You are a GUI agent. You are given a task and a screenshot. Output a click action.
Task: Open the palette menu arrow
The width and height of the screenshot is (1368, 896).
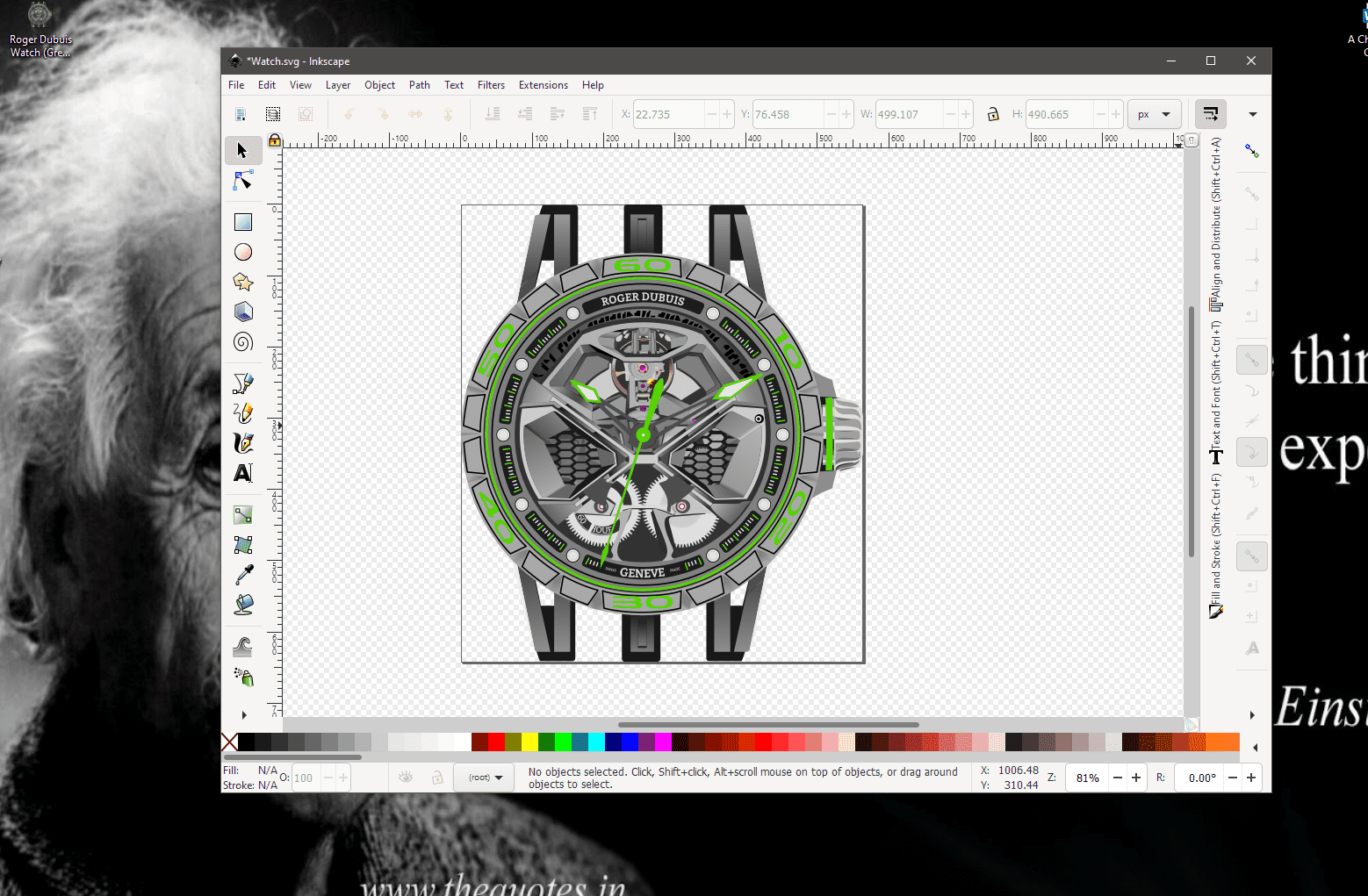pos(1256,748)
